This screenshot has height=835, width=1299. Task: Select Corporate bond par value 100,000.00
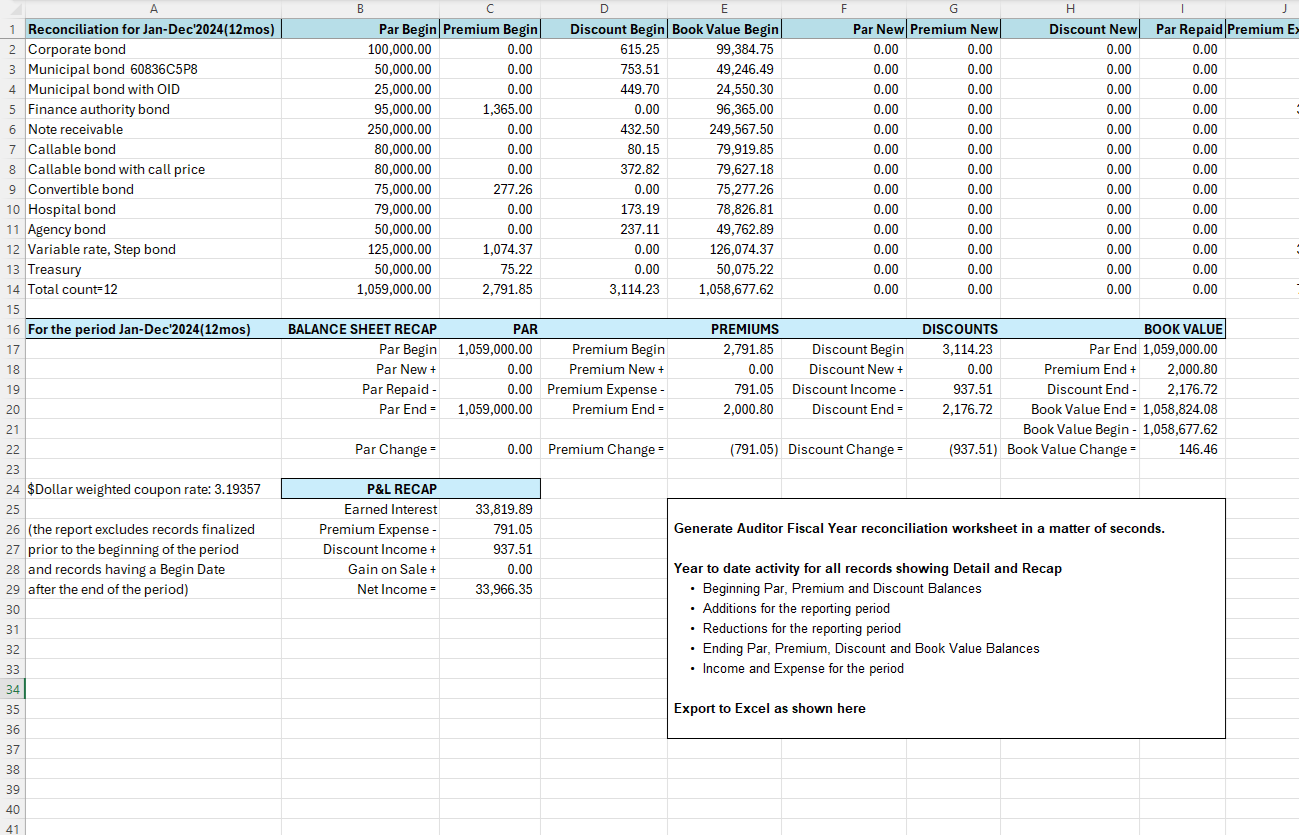coord(361,49)
